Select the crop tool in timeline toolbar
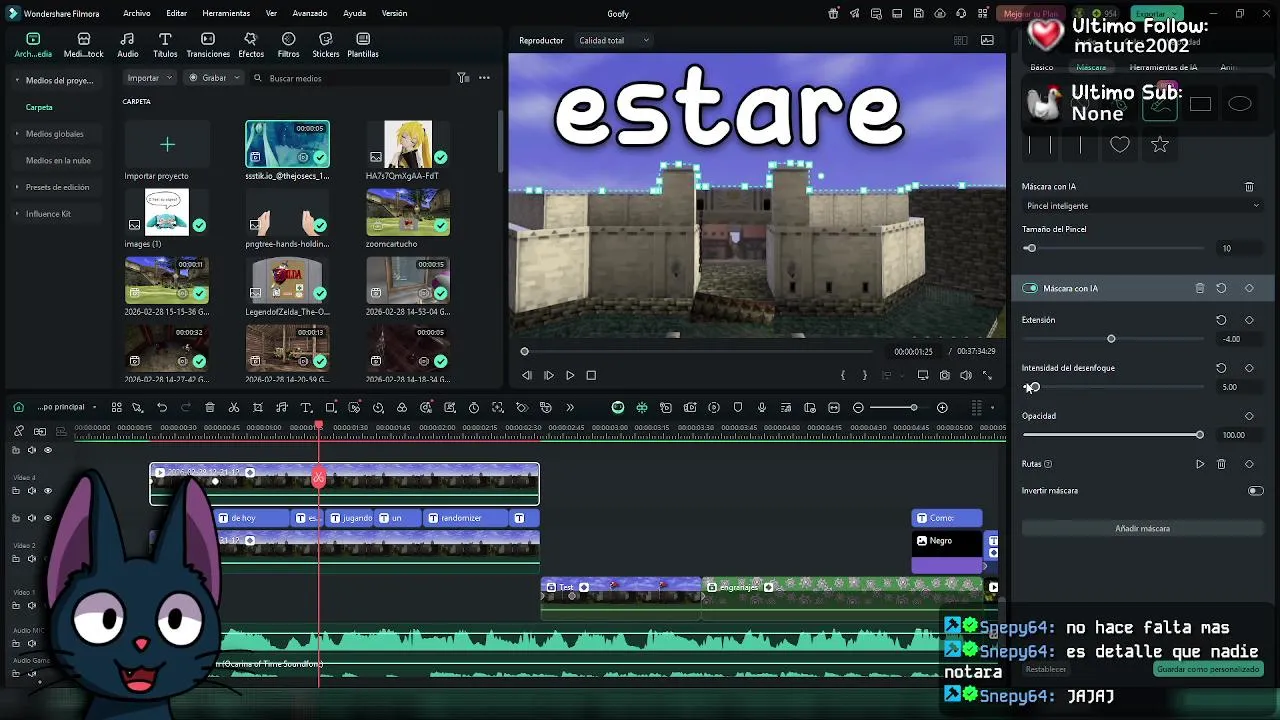This screenshot has width=1280, height=720. click(258, 408)
